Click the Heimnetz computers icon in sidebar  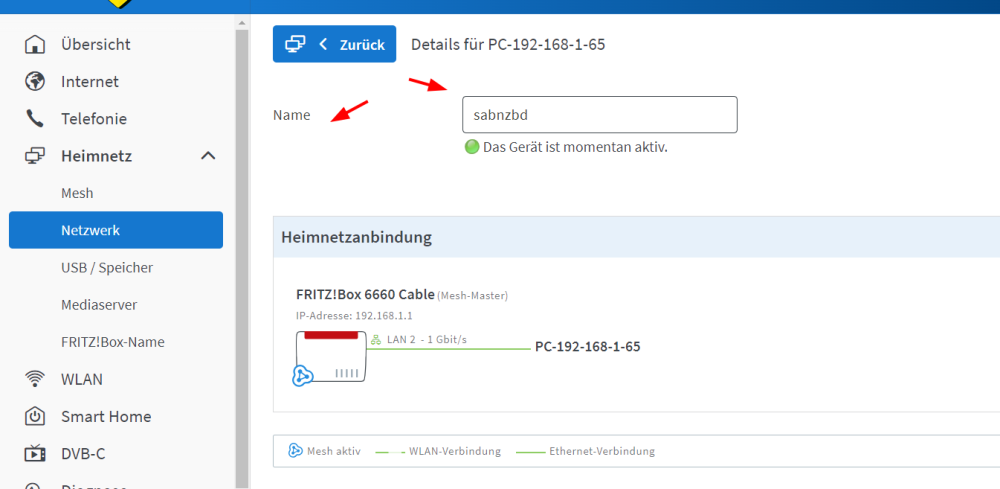(34, 156)
